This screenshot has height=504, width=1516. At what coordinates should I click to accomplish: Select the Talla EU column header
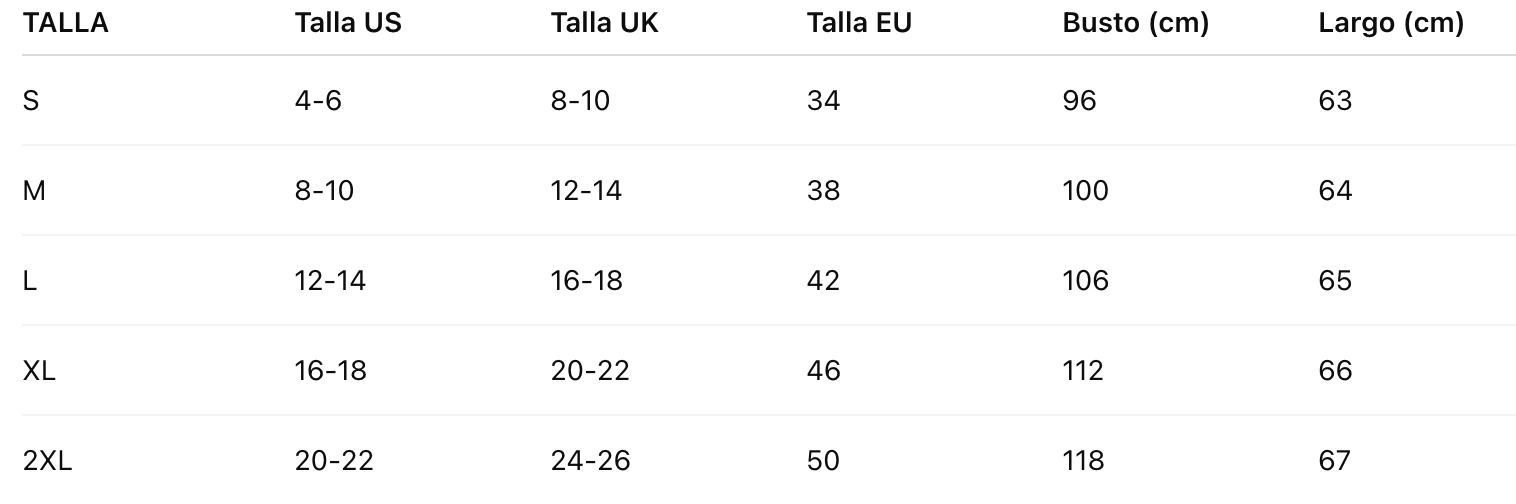coord(859,24)
